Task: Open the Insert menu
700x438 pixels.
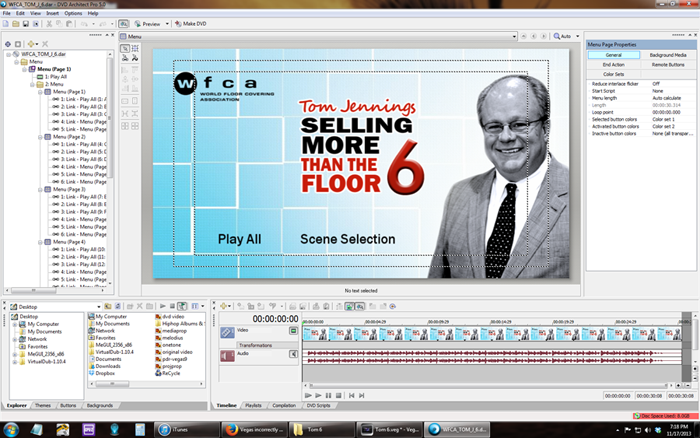Action: pyautogui.click(x=52, y=13)
